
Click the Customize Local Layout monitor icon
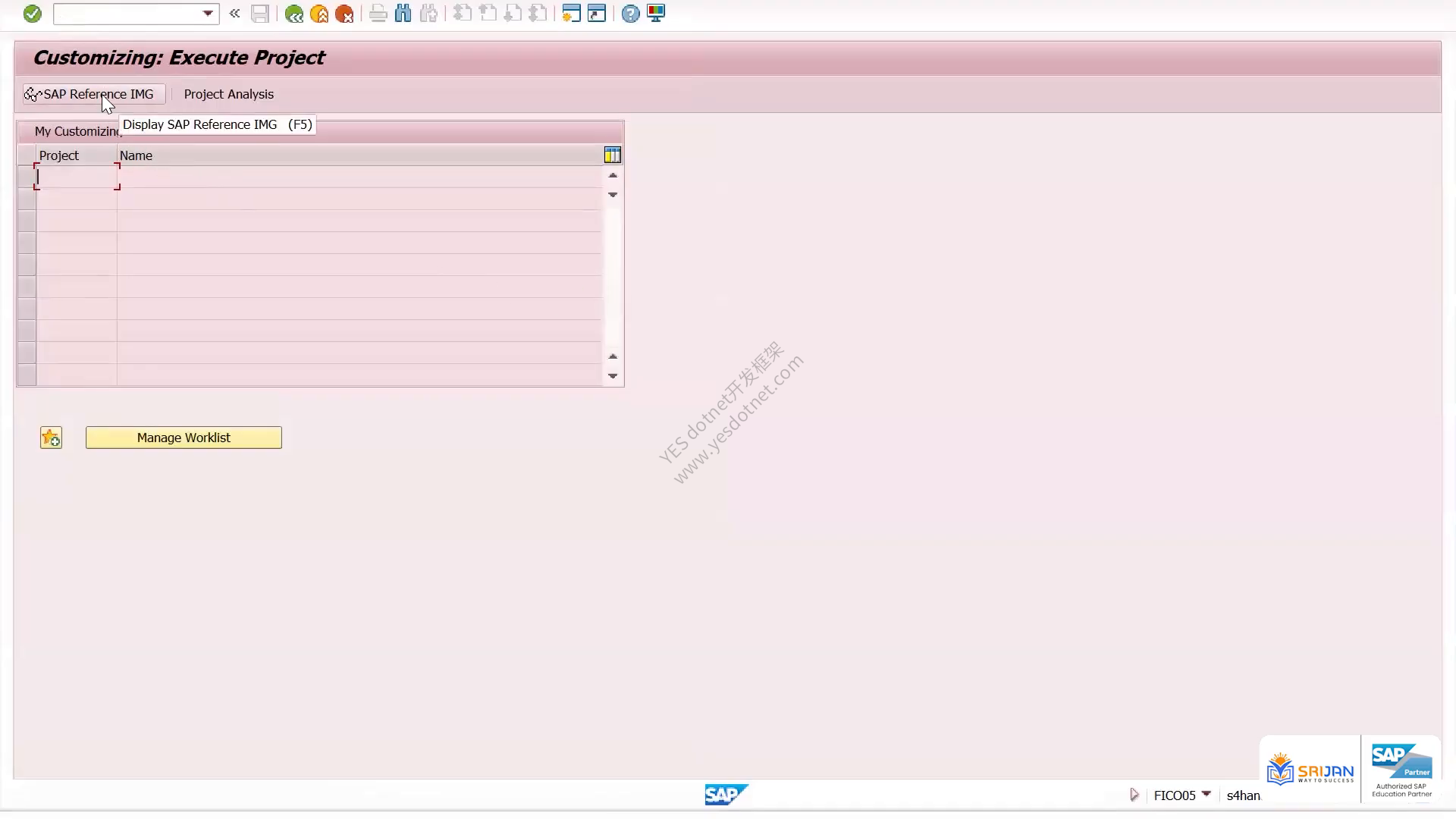pos(656,14)
